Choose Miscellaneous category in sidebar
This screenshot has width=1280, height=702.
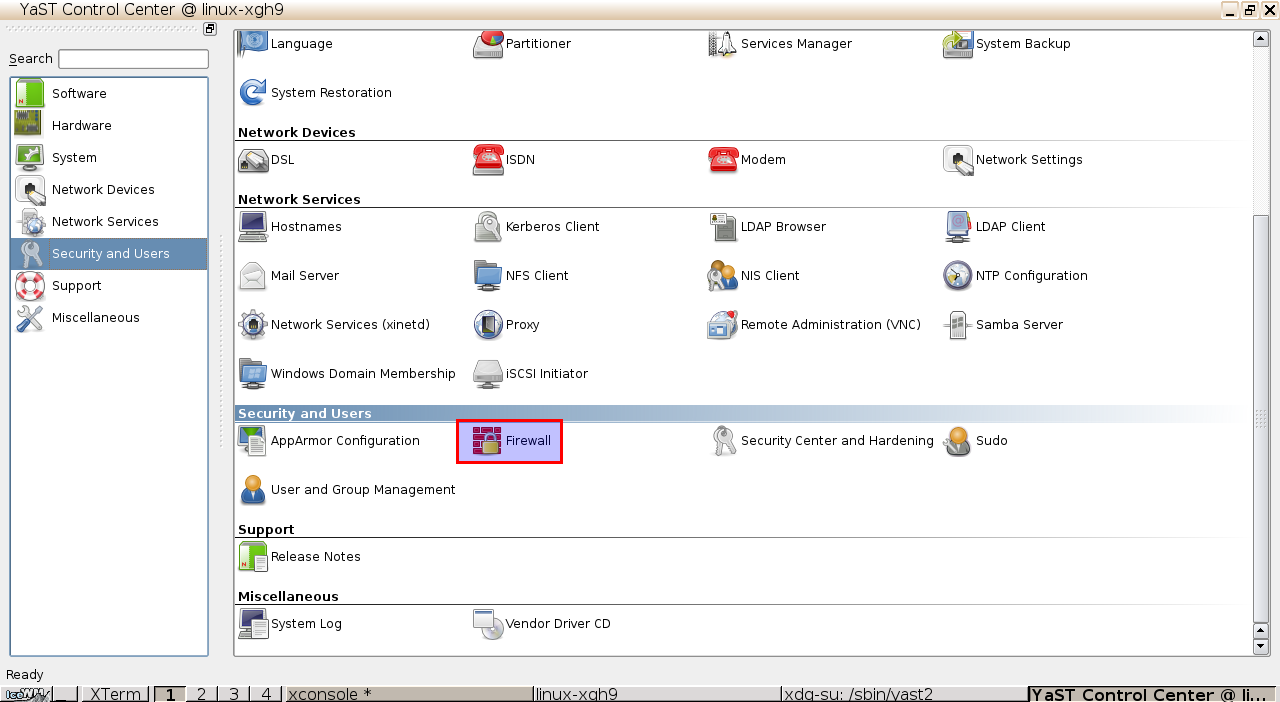[95, 318]
